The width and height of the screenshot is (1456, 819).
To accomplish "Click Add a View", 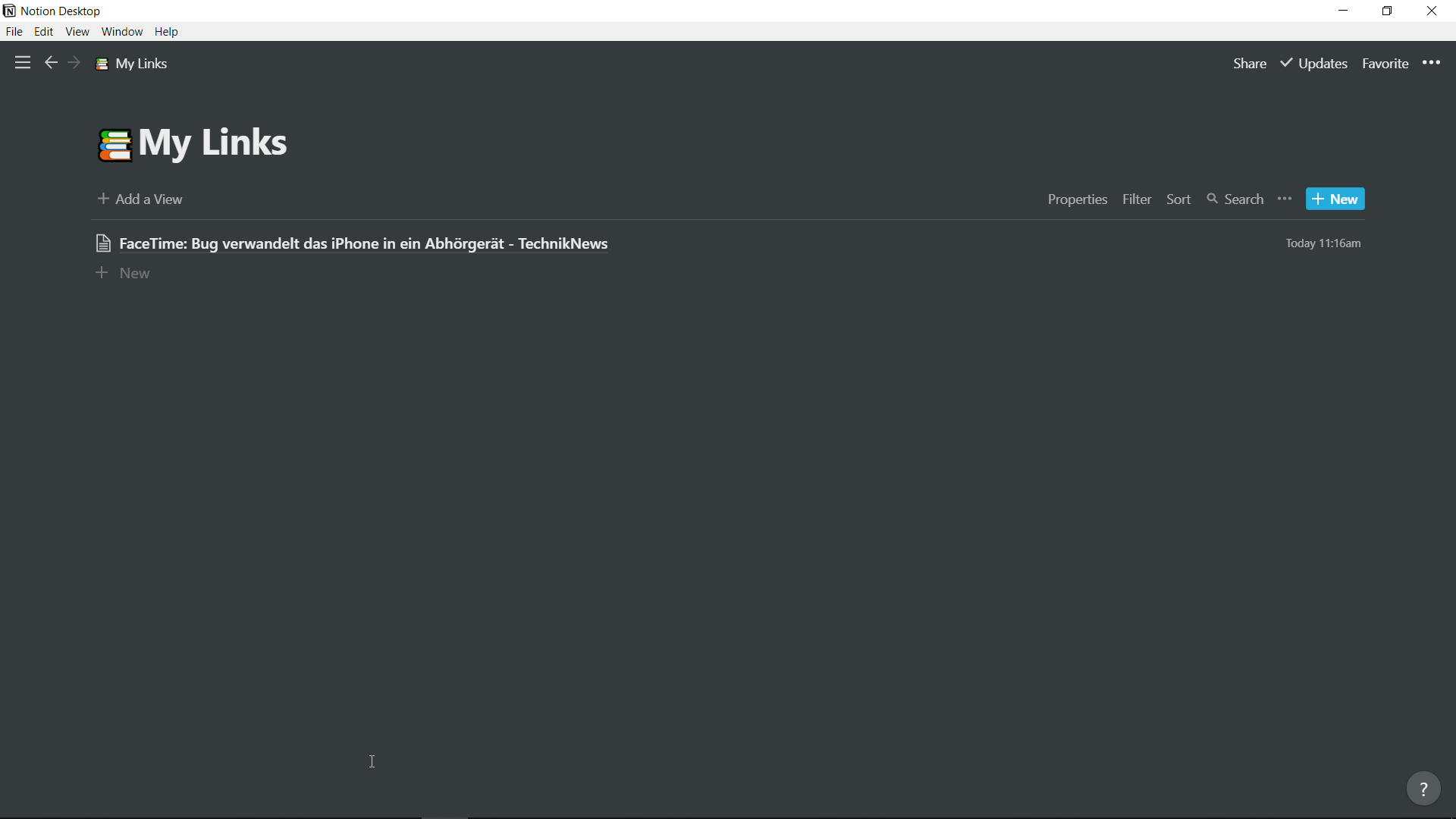I will click(x=140, y=199).
